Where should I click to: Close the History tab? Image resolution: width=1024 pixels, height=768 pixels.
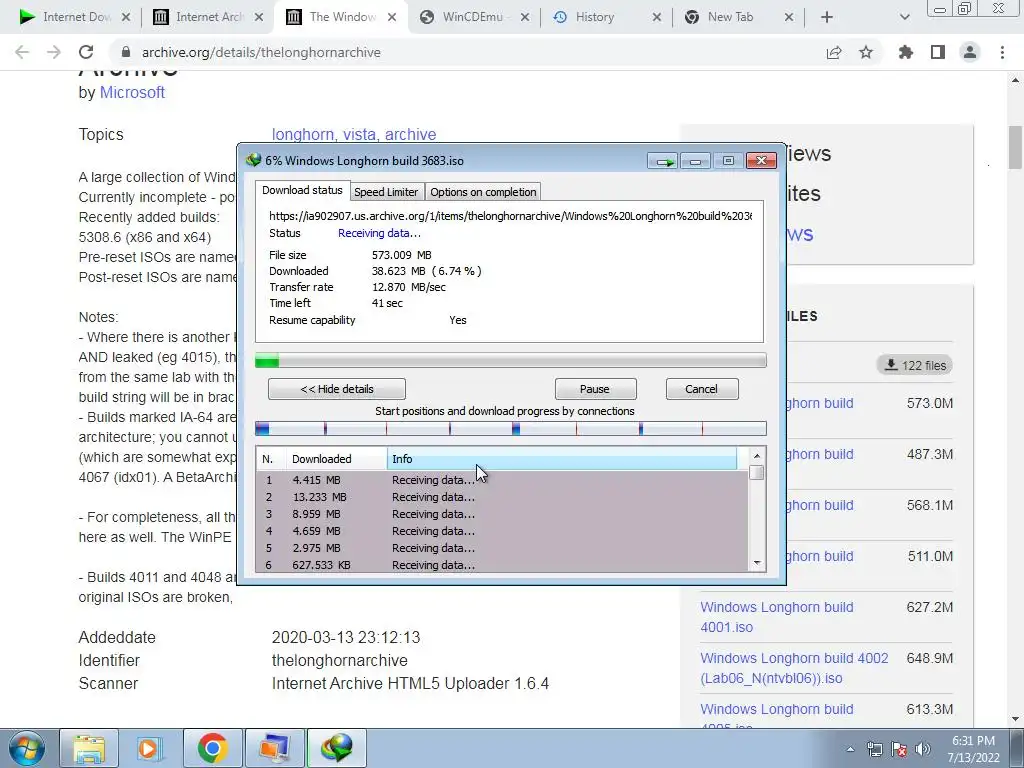click(x=657, y=18)
